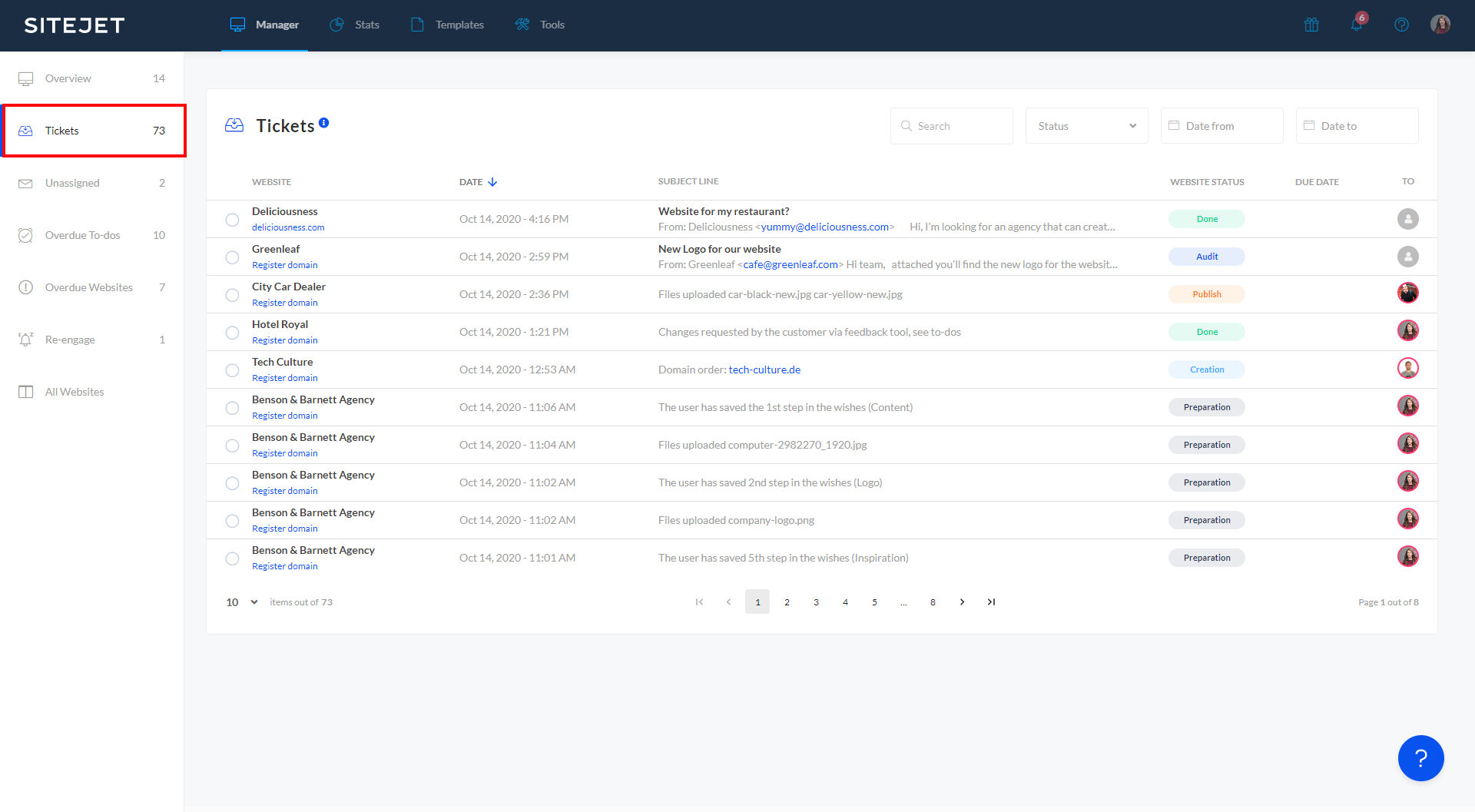
Task: Open the Status filter dropdown
Action: (1086, 125)
